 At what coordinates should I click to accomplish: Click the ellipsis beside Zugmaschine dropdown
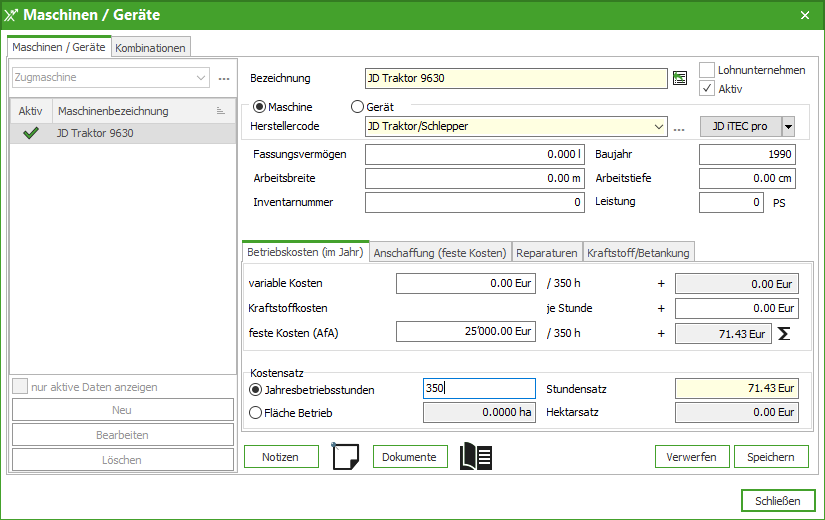point(224,78)
